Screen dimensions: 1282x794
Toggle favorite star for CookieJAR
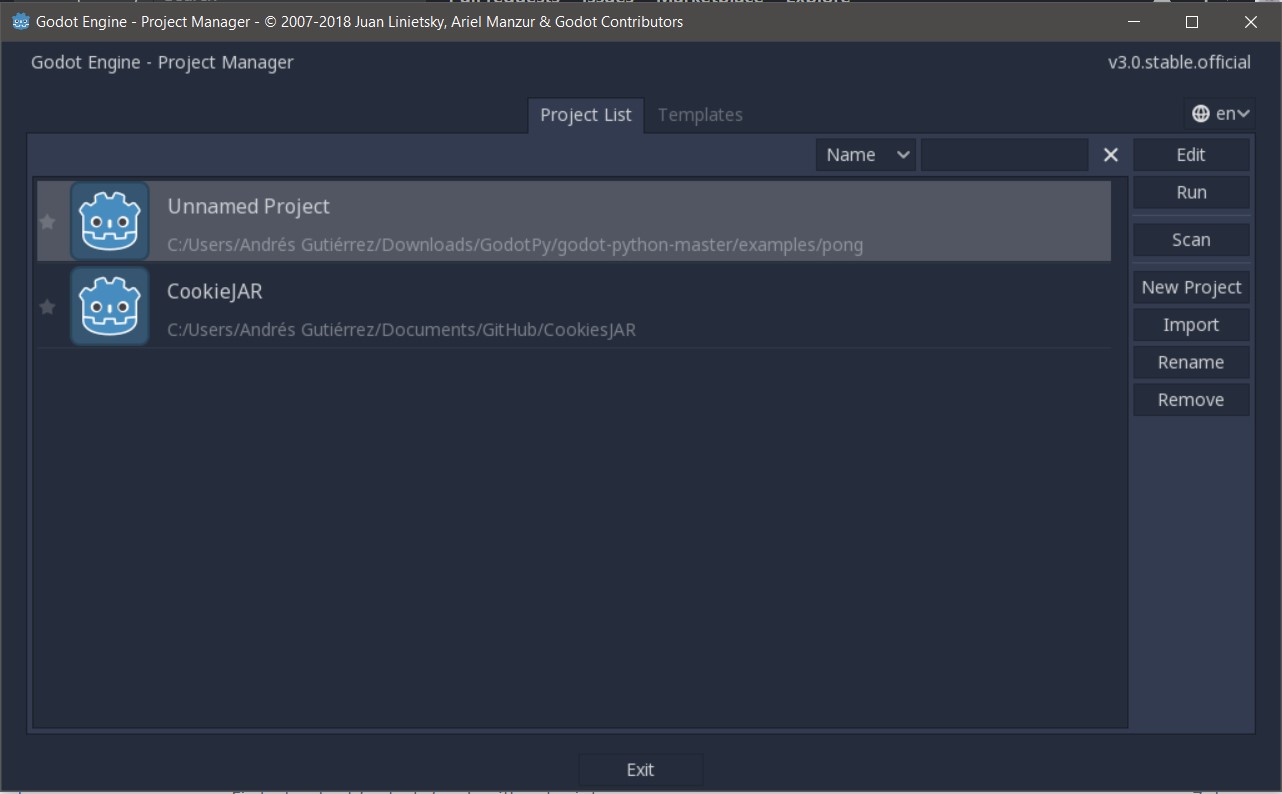tap(47, 307)
